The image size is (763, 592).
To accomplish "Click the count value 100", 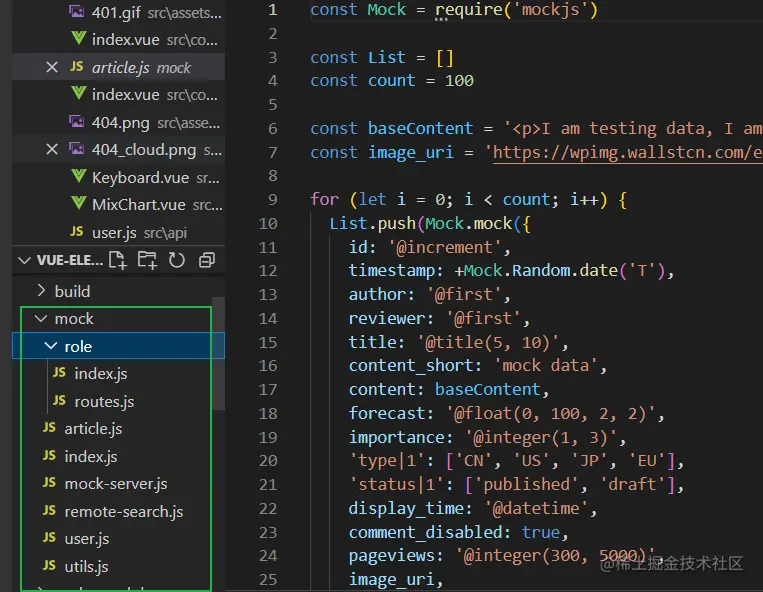I will [x=459, y=80].
